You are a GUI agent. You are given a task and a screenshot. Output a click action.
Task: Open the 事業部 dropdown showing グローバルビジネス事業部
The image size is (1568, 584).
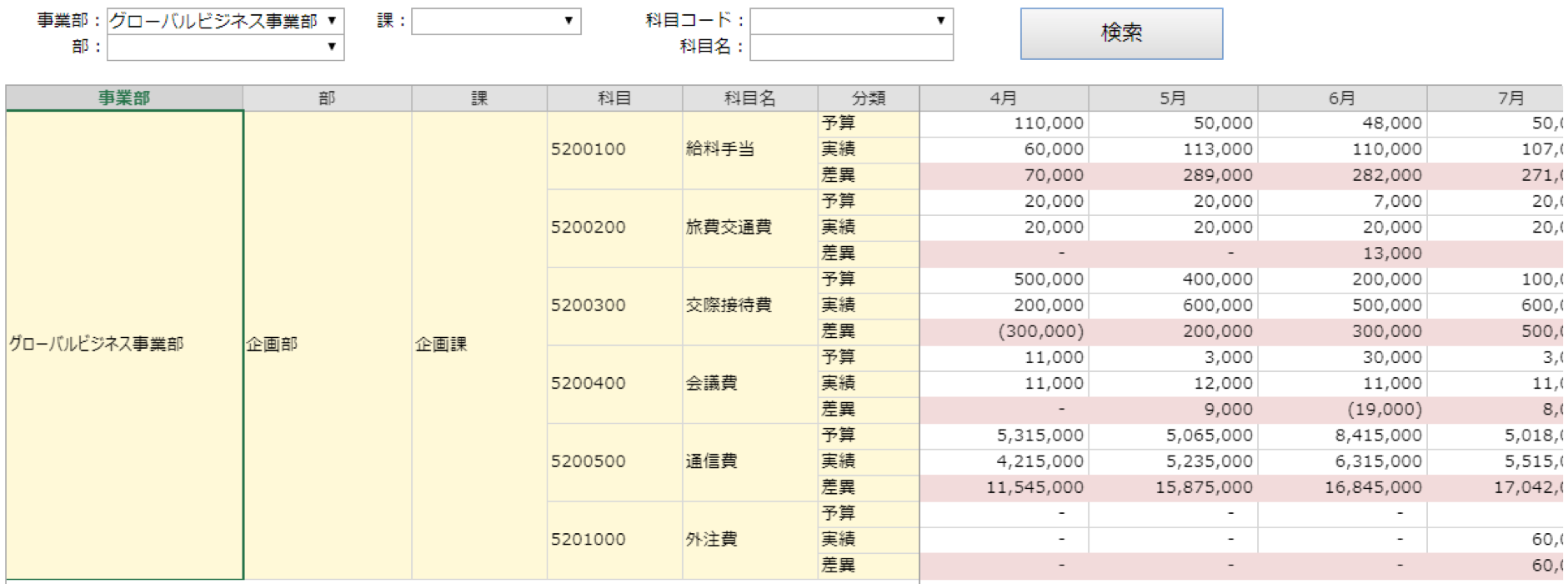[225, 21]
